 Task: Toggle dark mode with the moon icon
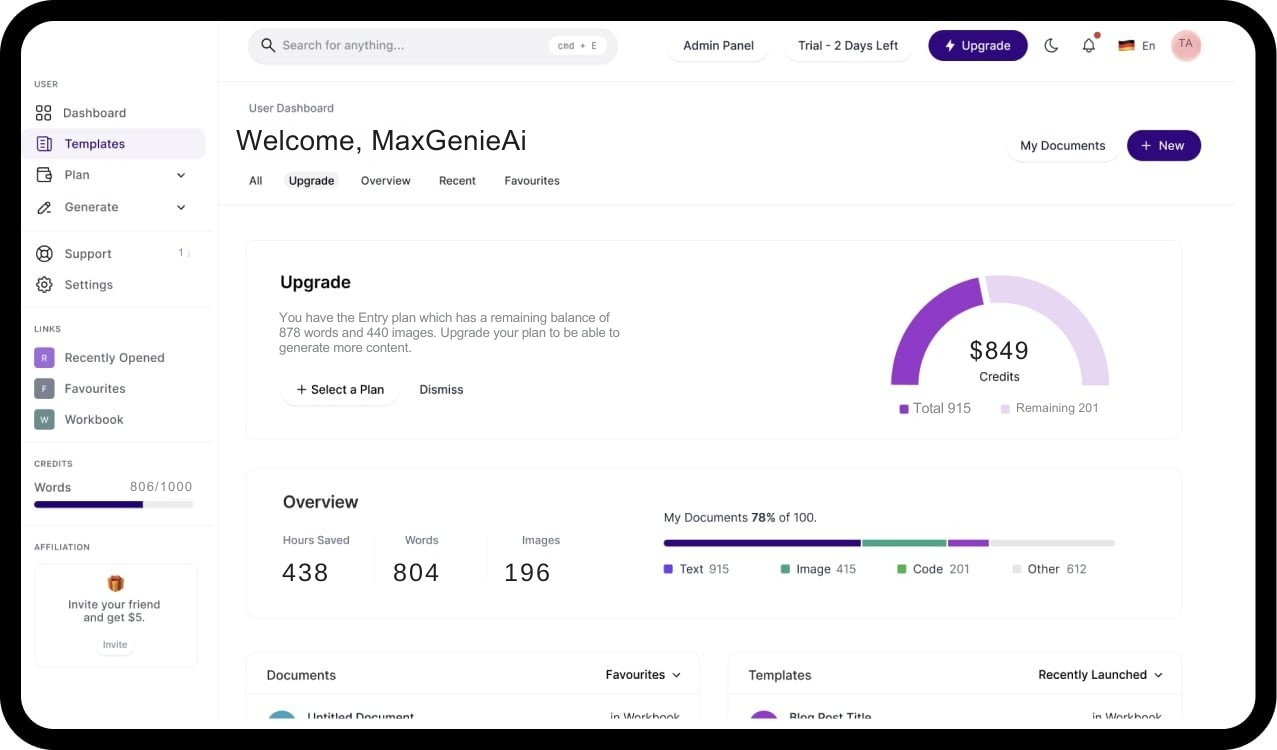pyautogui.click(x=1051, y=45)
